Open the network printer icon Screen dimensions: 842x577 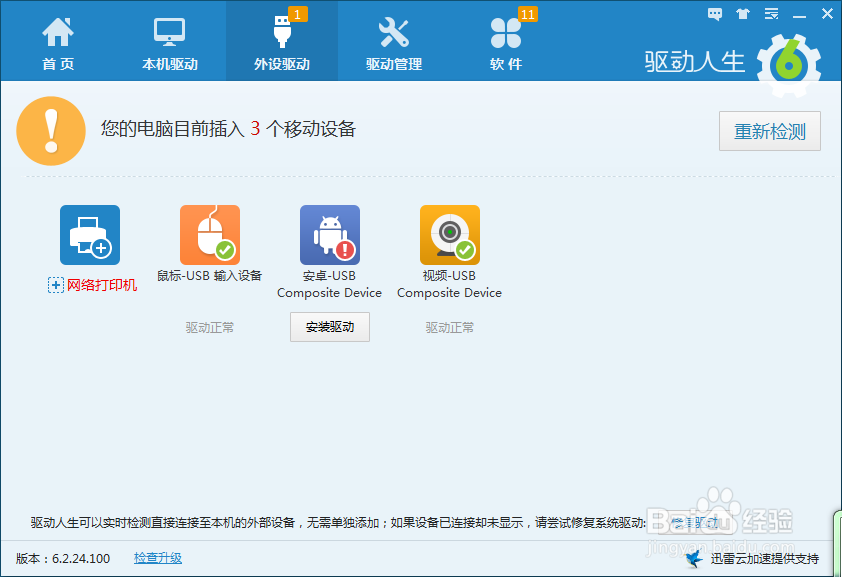[x=90, y=235]
